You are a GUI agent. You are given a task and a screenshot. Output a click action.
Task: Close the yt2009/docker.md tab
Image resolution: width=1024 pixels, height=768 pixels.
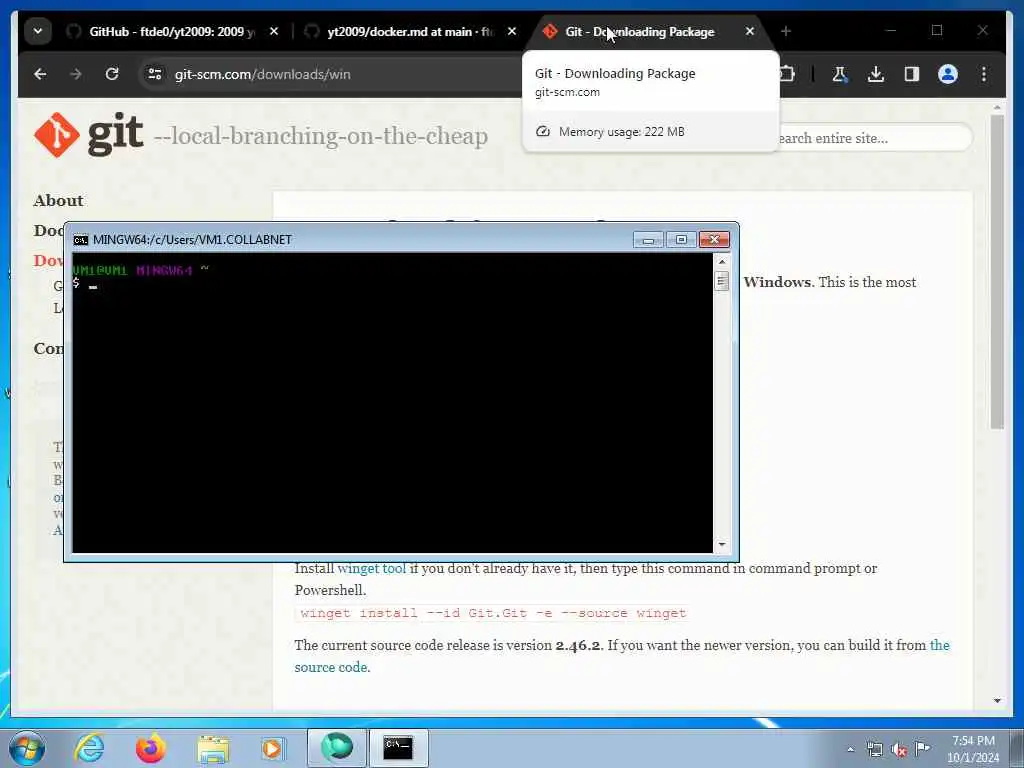pos(512,31)
